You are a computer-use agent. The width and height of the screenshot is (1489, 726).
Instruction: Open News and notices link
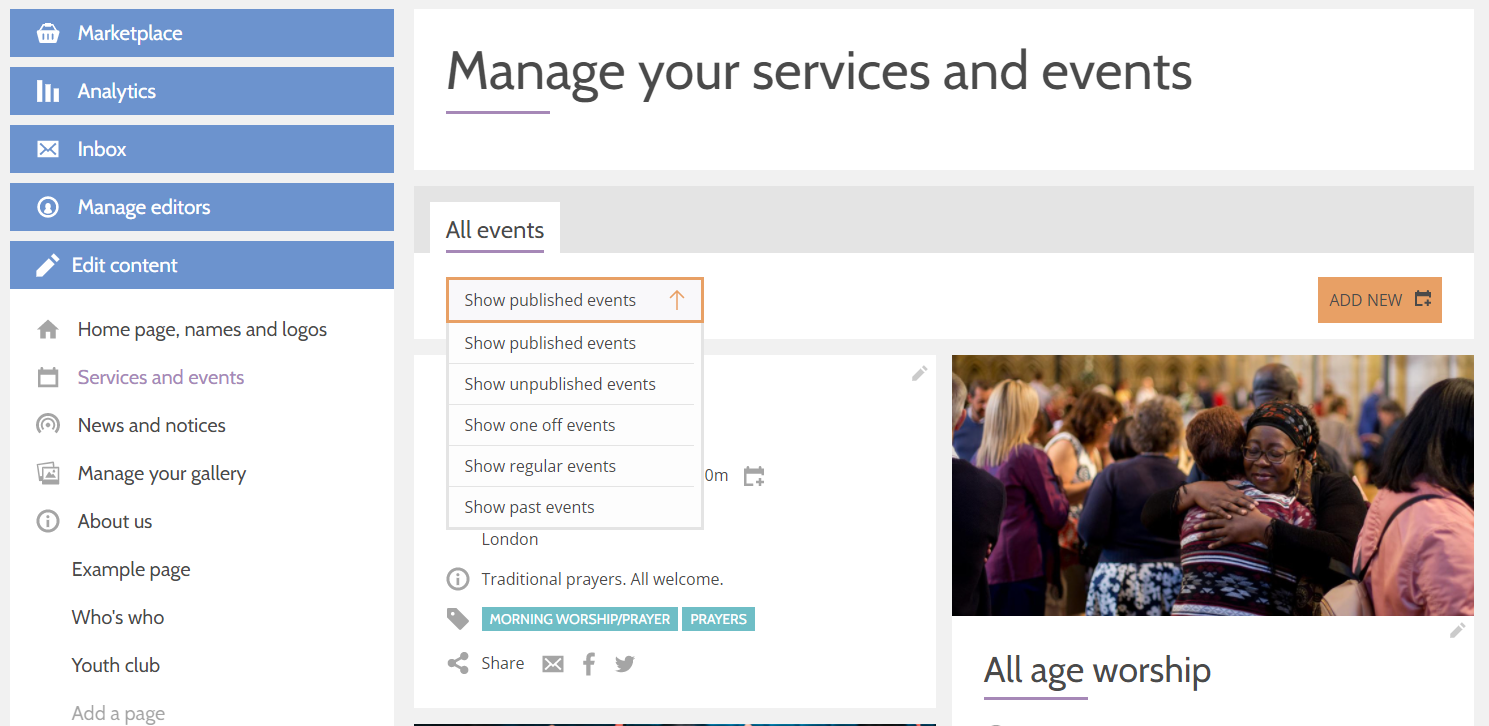click(x=152, y=425)
